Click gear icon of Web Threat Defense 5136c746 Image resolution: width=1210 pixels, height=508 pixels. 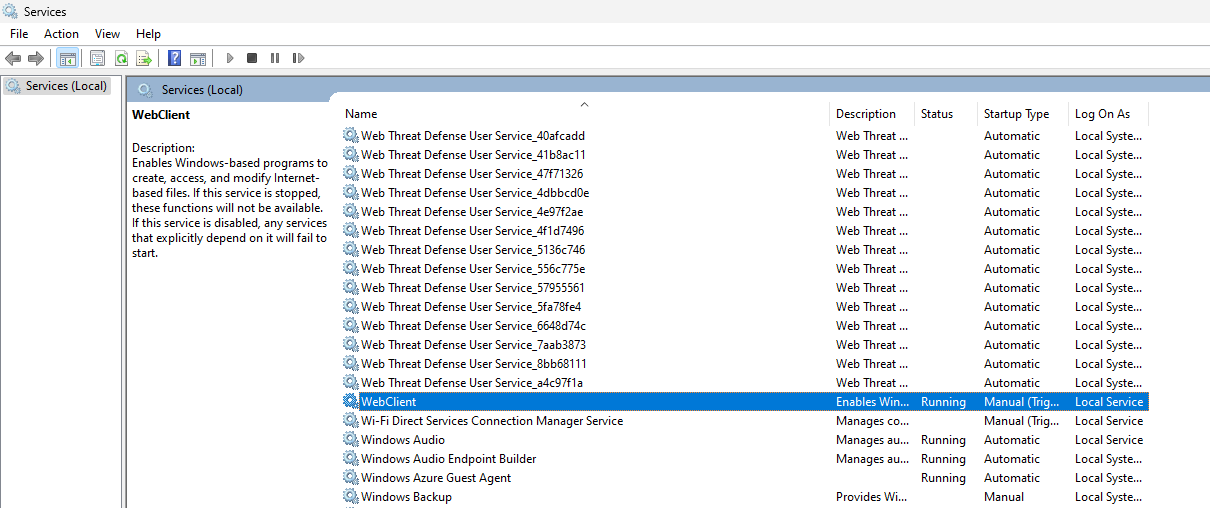point(350,250)
